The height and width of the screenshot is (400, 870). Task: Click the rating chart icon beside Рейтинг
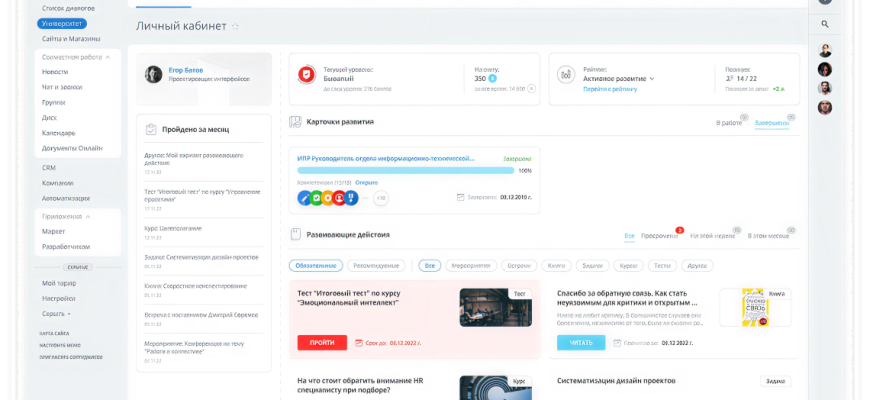click(x=567, y=75)
